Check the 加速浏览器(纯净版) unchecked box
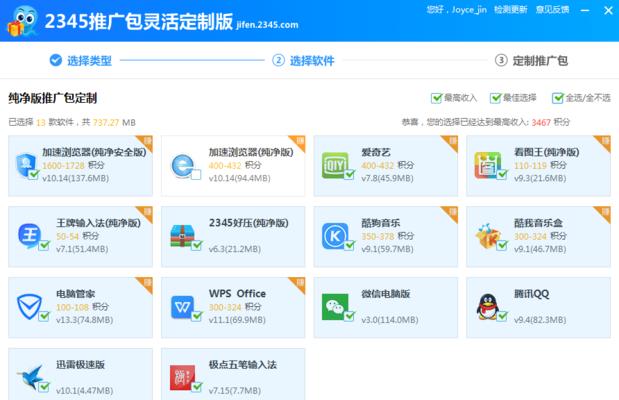The width and height of the screenshot is (619, 400). pyautogui.click(x=196, y=175)
